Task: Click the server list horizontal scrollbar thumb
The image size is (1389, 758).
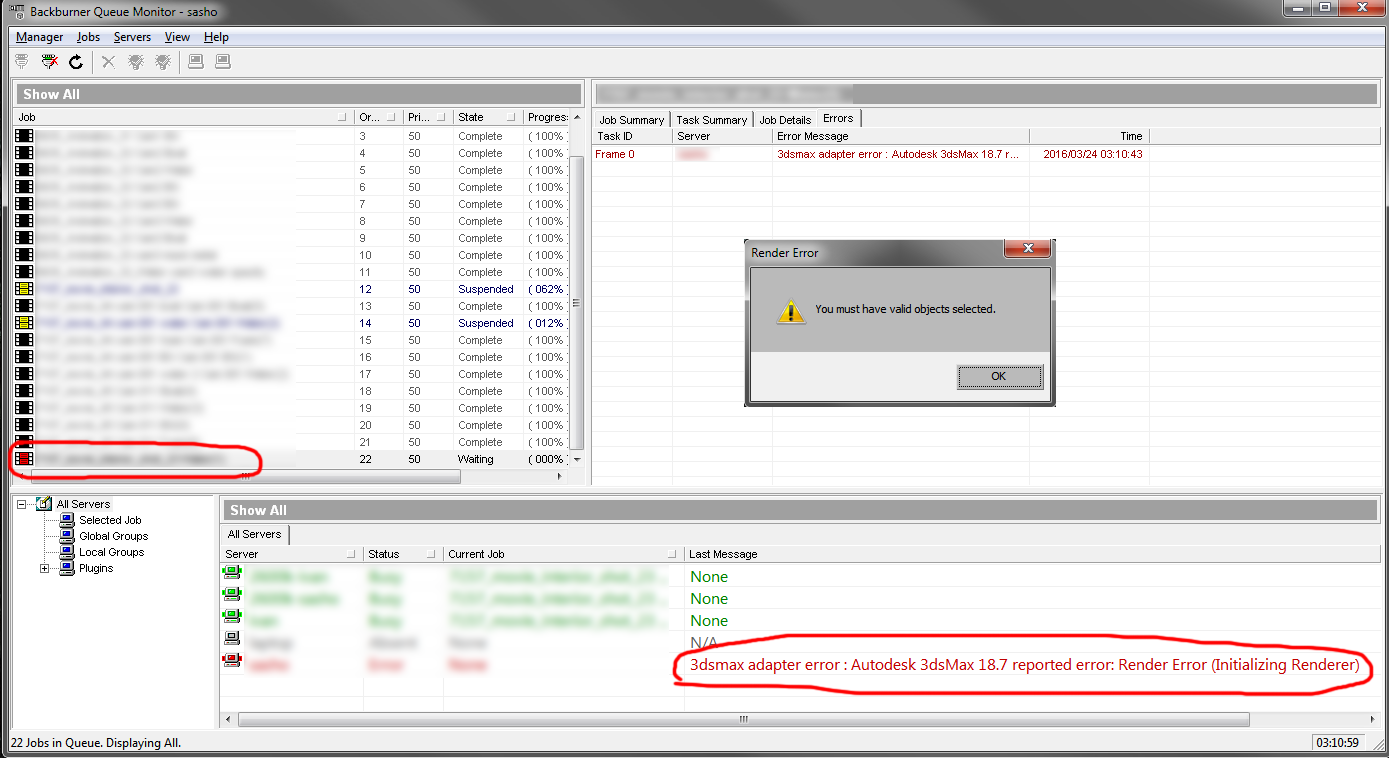Action: (744, 719)
